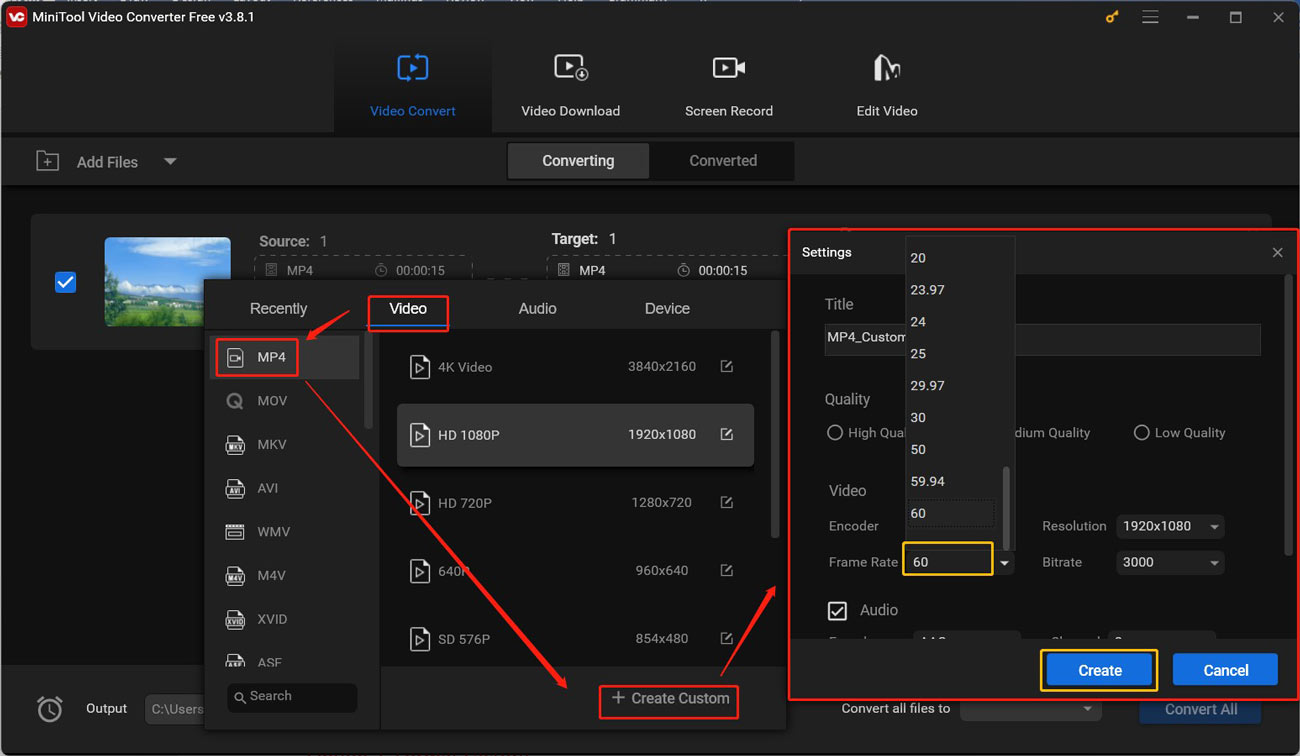Click the Add Files icon
This screenshot has height=756, width=1300.
[x=47, y=161]
